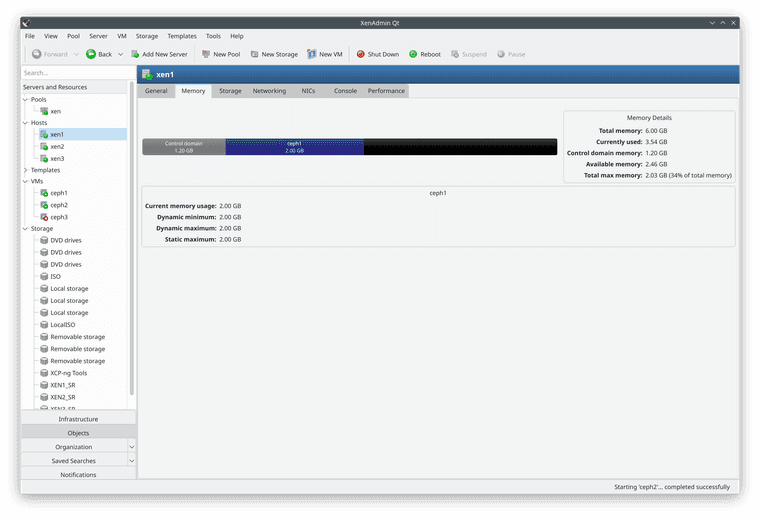This screenshot has height=518, width=760.
Task: Expand the Templates tree node
Action: pos(26,170)
